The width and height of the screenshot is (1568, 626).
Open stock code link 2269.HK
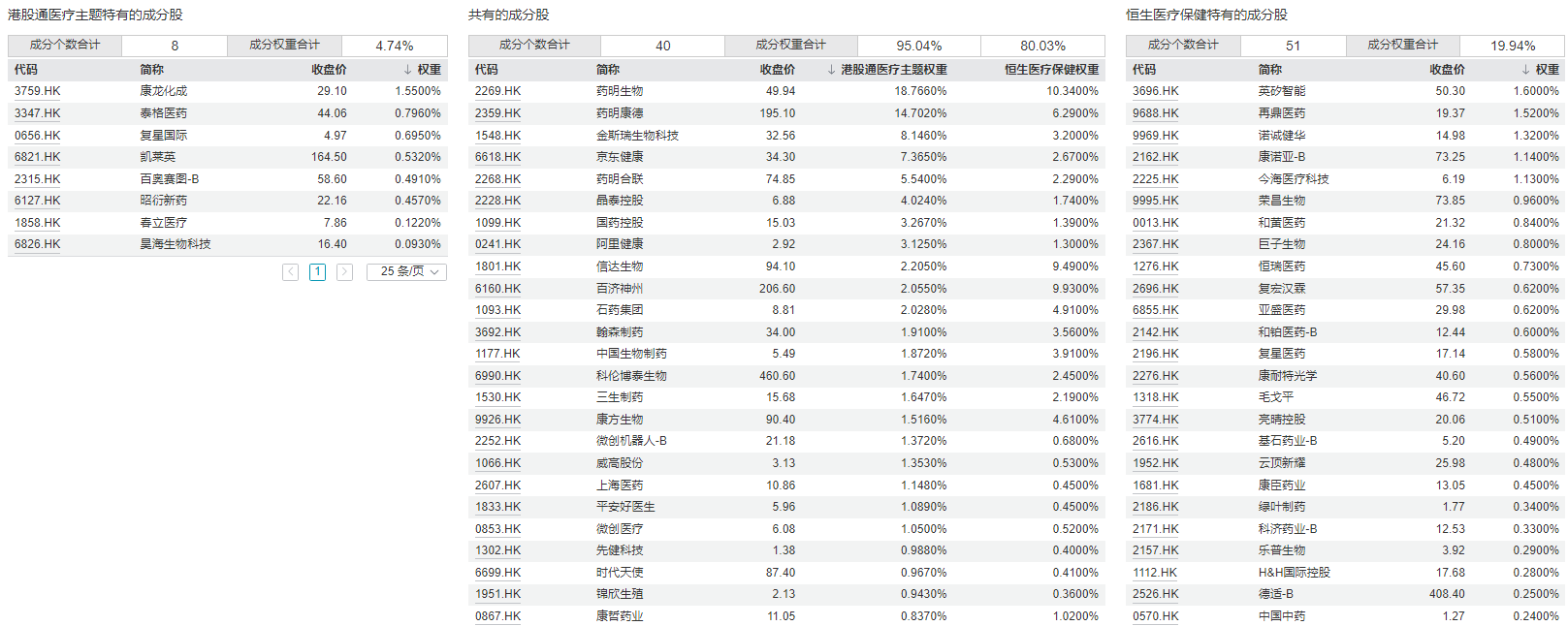point(497,91)
